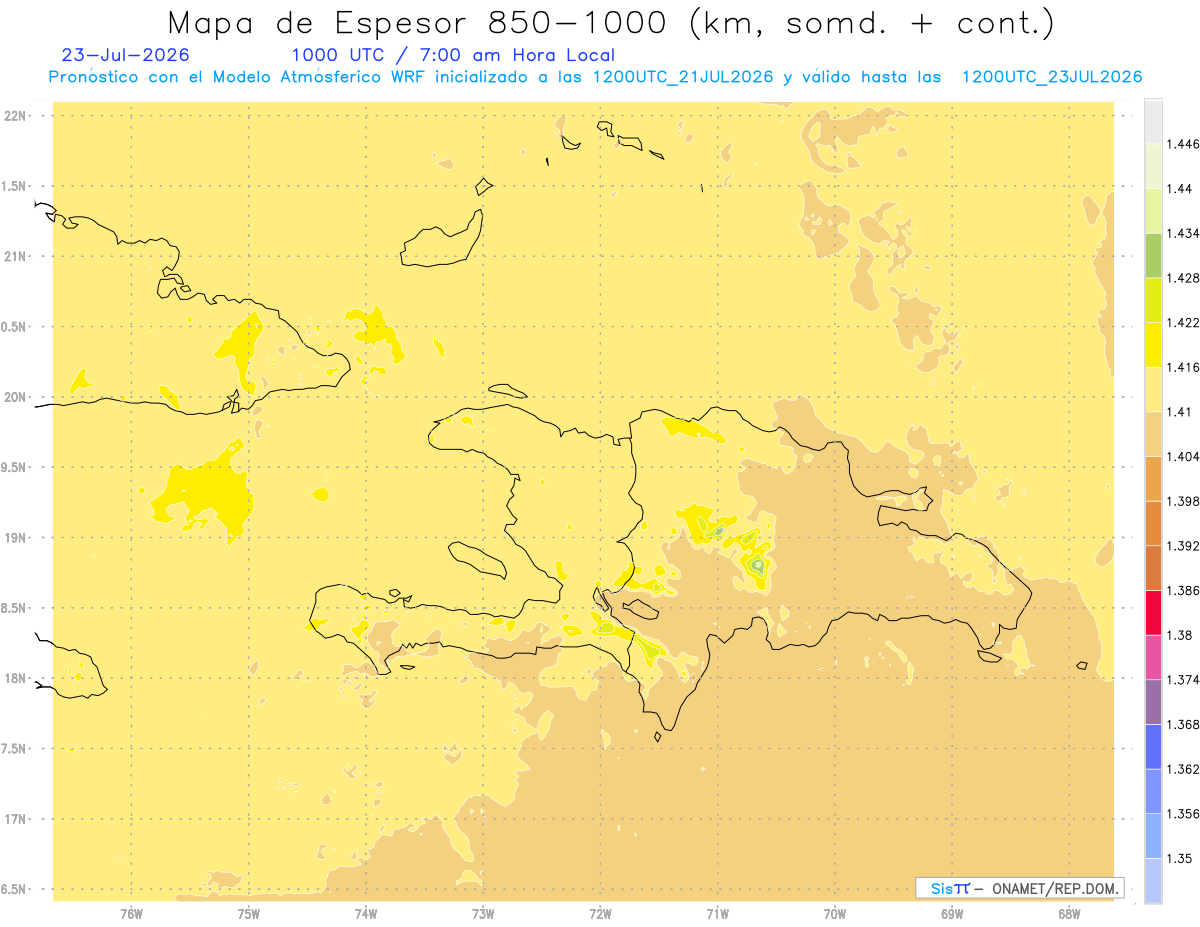The width and height of the screenshot is (1200, 927).
Task: Click the red segment of the color bar
Action: (x=1153, y=612)
